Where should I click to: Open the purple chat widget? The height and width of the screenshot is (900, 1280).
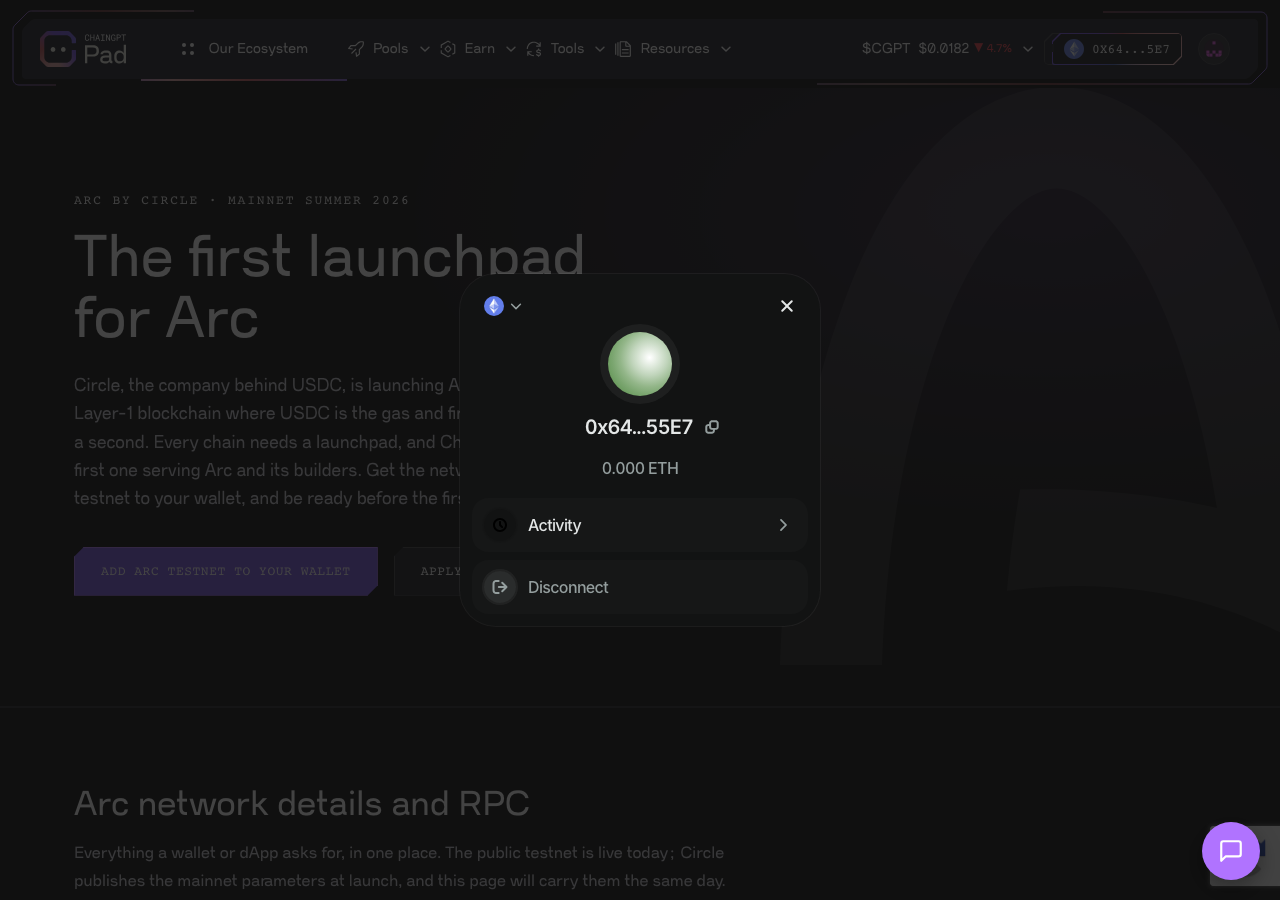(x=1231, y=851)
